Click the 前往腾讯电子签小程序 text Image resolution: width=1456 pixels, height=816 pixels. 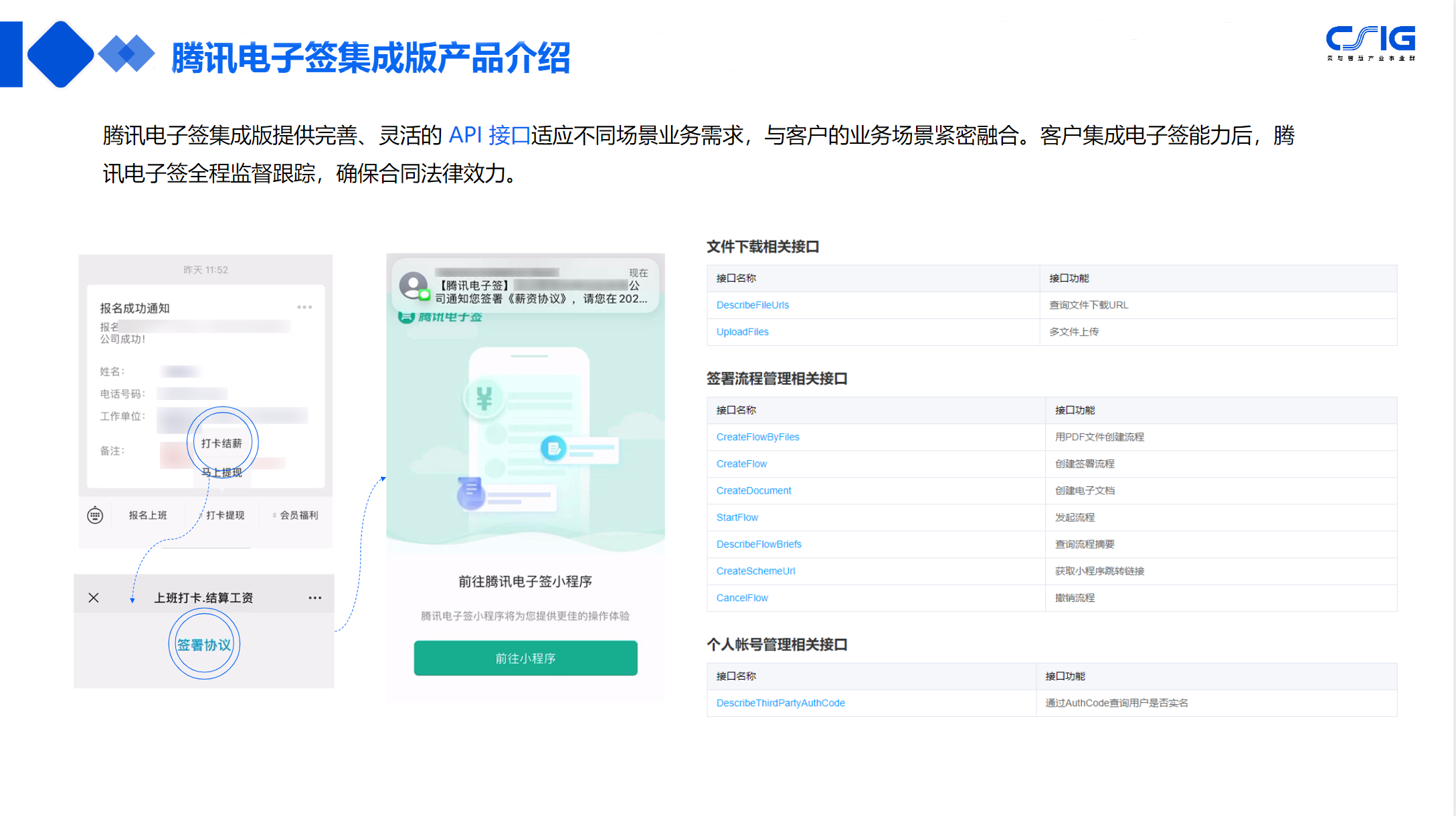point(525,581)
